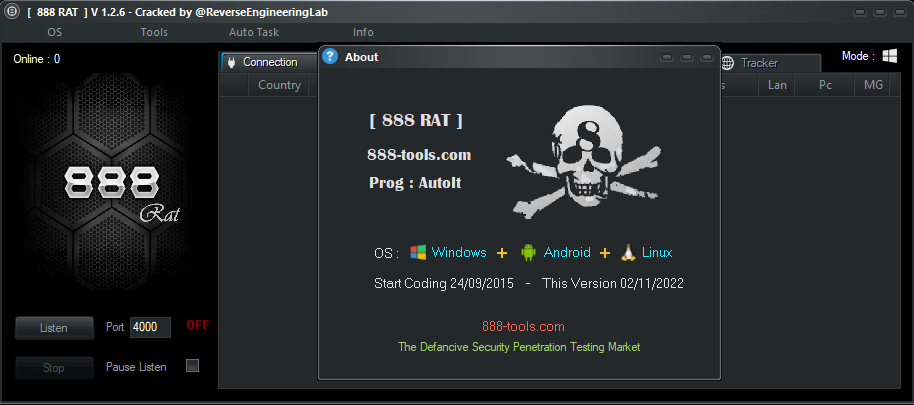Click the Listen button
This screenshot has height=405, width=914.
pyautogui.click(x=54, y=327)
